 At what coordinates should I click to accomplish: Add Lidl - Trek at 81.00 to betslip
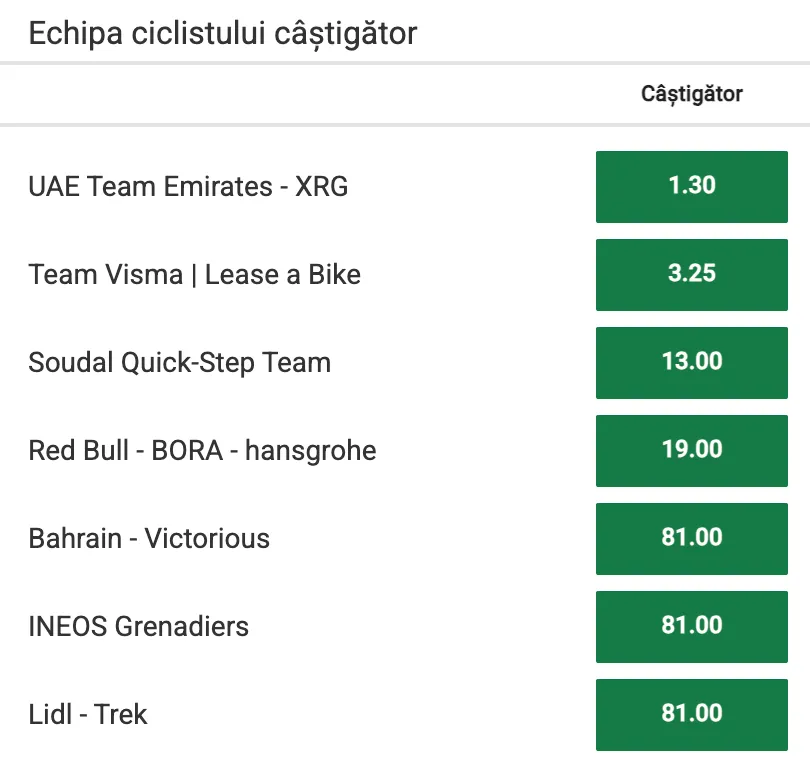click(692, 714)
